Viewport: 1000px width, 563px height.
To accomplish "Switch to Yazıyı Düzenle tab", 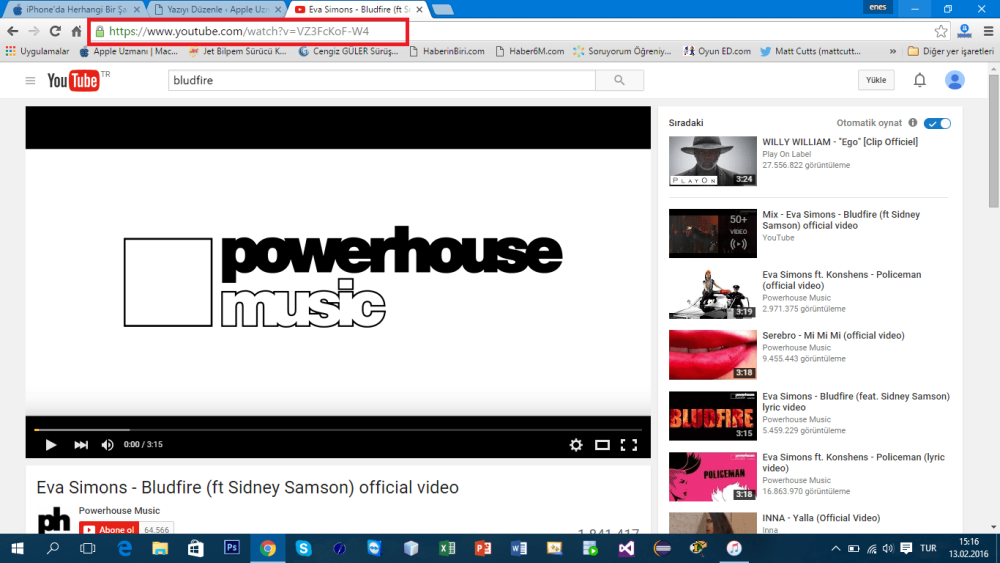I will (217, 10).
